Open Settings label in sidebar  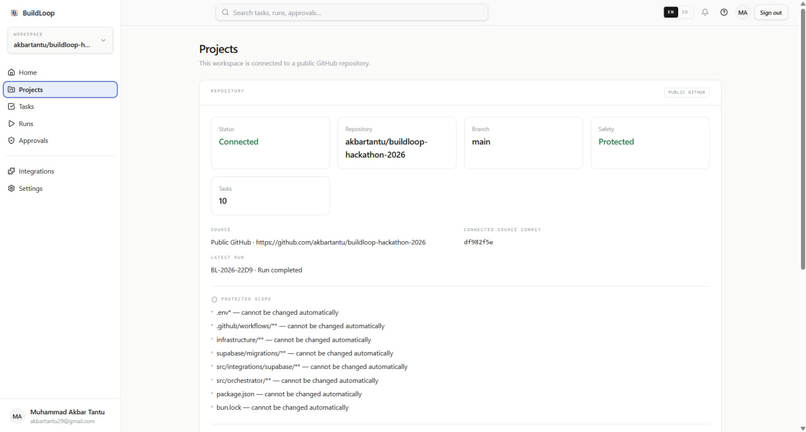point(31,188)
